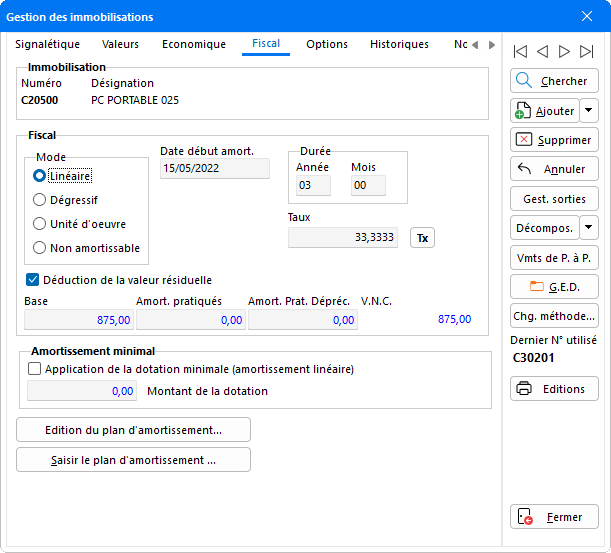The image size is (611, 553).
Task: Jump to the last record arrow
Action: [587, 51]
